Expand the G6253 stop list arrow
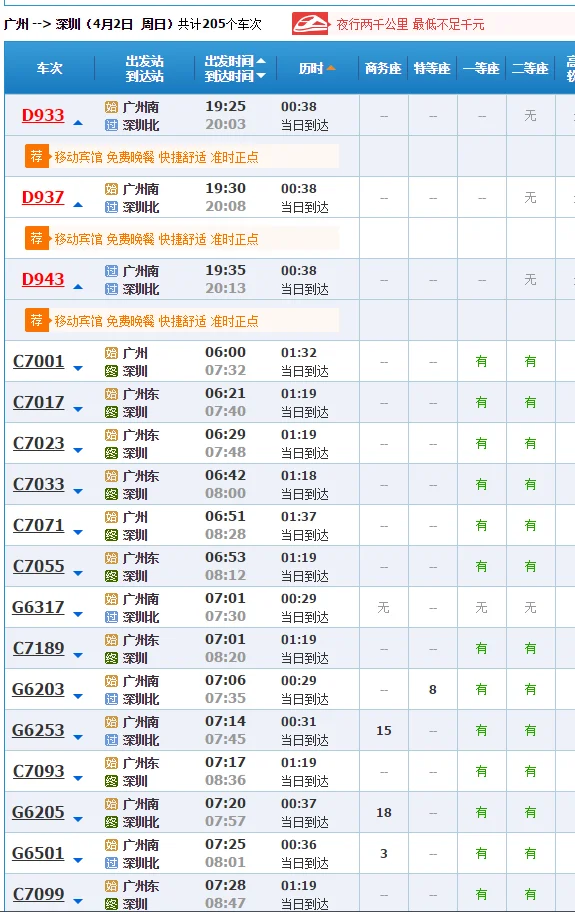This screenshot has width=575, height=912. point(78,738)
